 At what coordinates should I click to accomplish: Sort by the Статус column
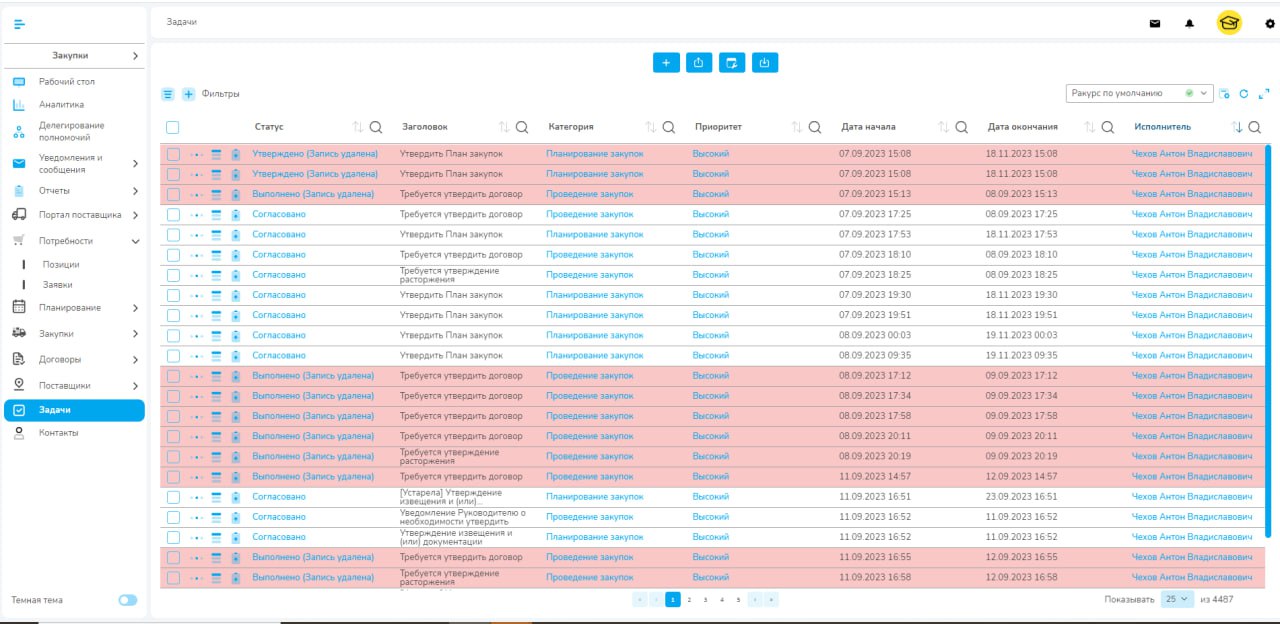coord(358,127)
